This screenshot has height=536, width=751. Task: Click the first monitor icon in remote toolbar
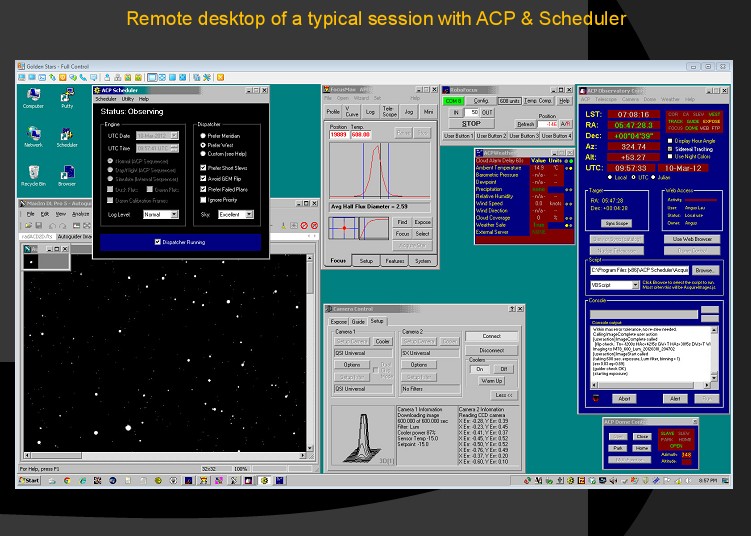pos(22,77)
